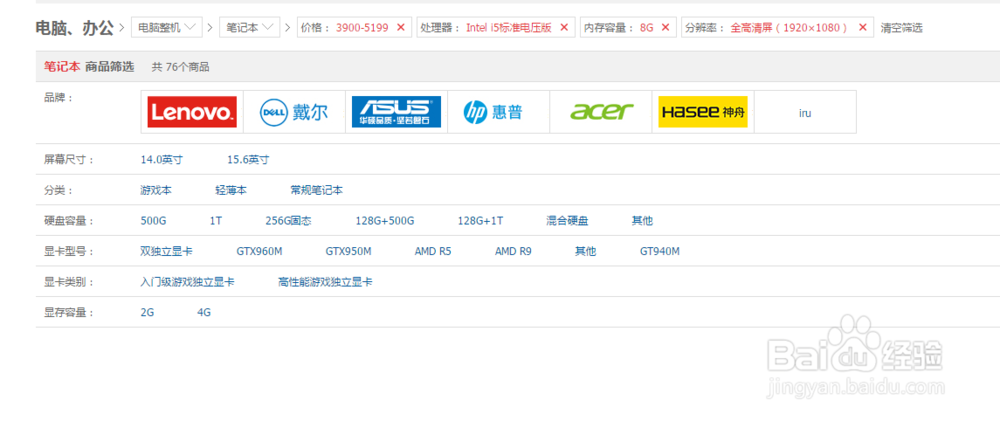Filter by 14.0英寸 screen size

(x=161, y=159)
